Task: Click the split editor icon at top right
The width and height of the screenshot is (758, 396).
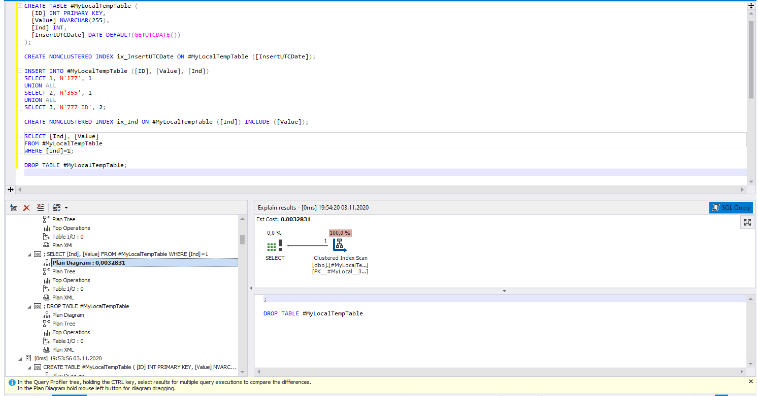Action: (x=751, y=6)
